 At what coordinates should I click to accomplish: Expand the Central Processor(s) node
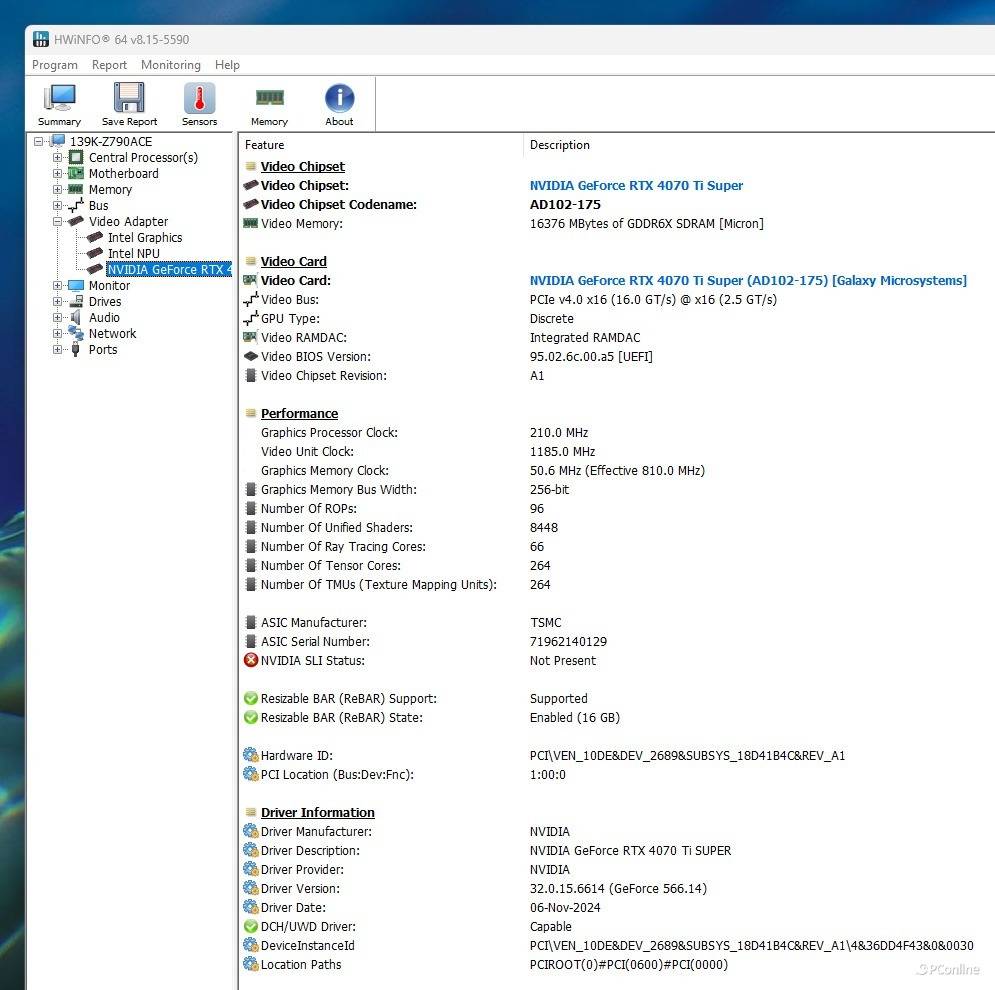[58, 158]
